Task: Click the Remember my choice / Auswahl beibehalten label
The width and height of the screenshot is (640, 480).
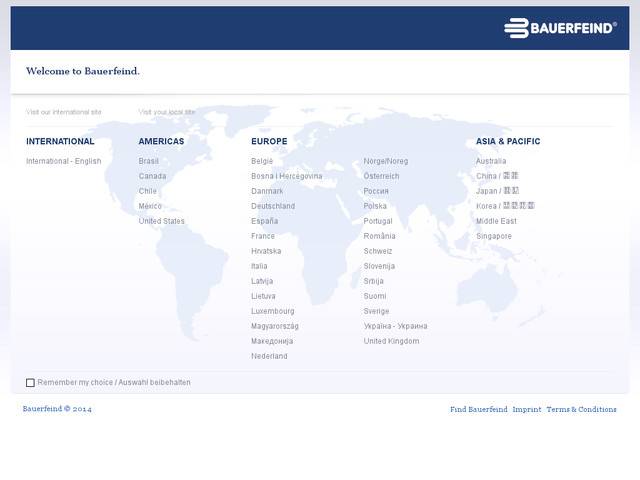Action: 114,382
